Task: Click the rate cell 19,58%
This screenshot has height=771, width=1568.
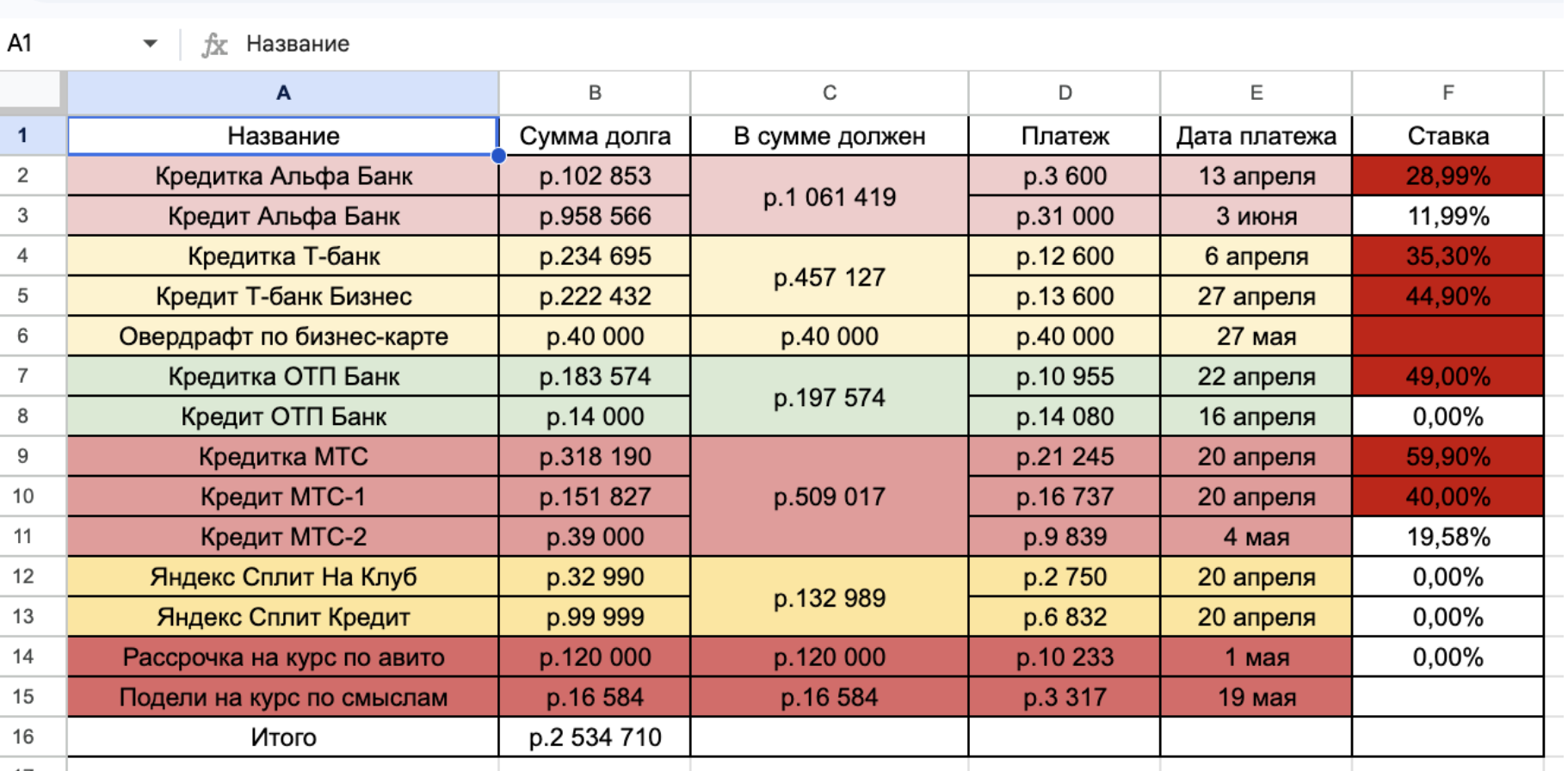Action: (x=1448, y=536)
